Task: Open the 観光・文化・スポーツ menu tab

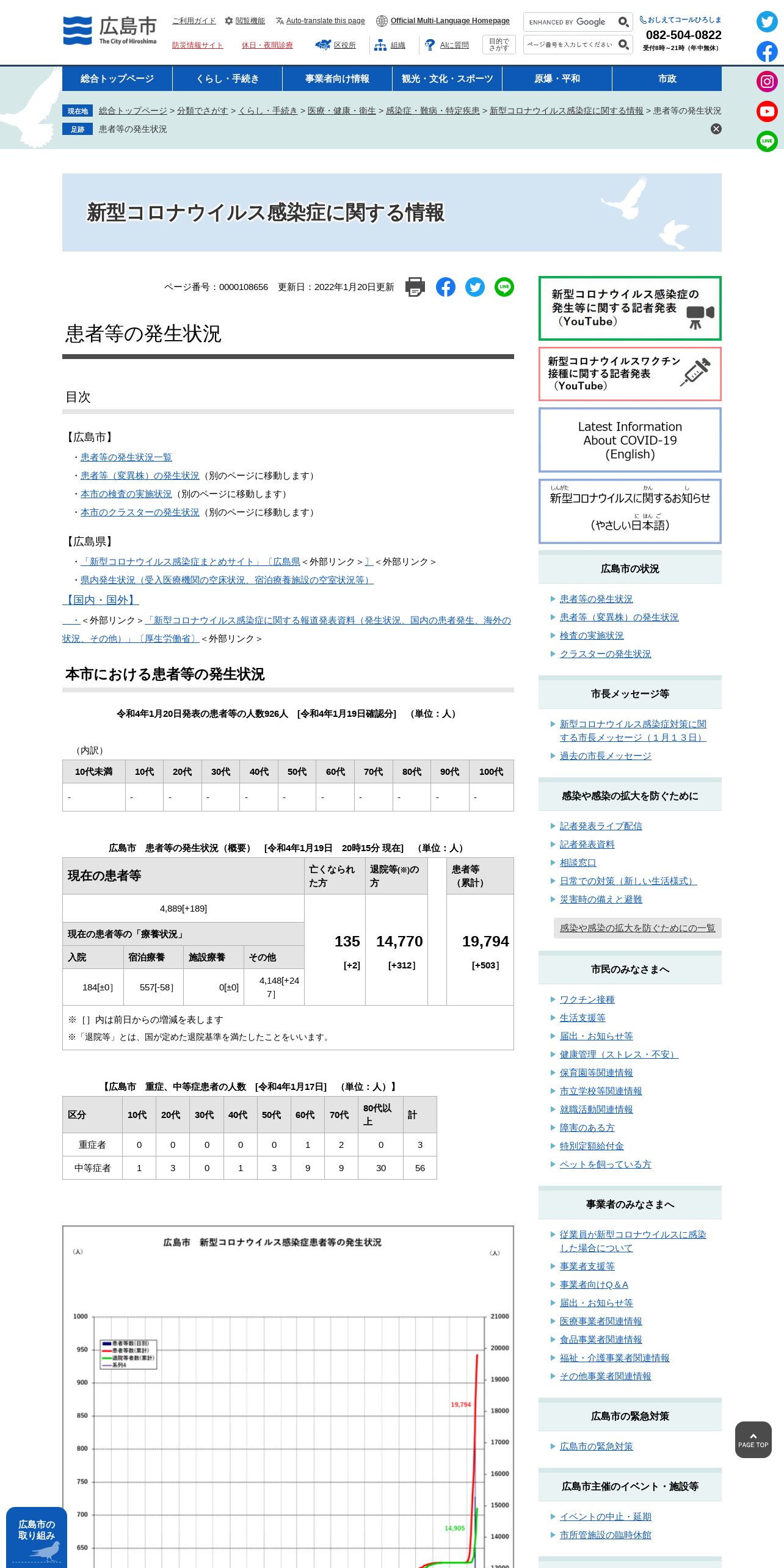Action: coord(447,79)
